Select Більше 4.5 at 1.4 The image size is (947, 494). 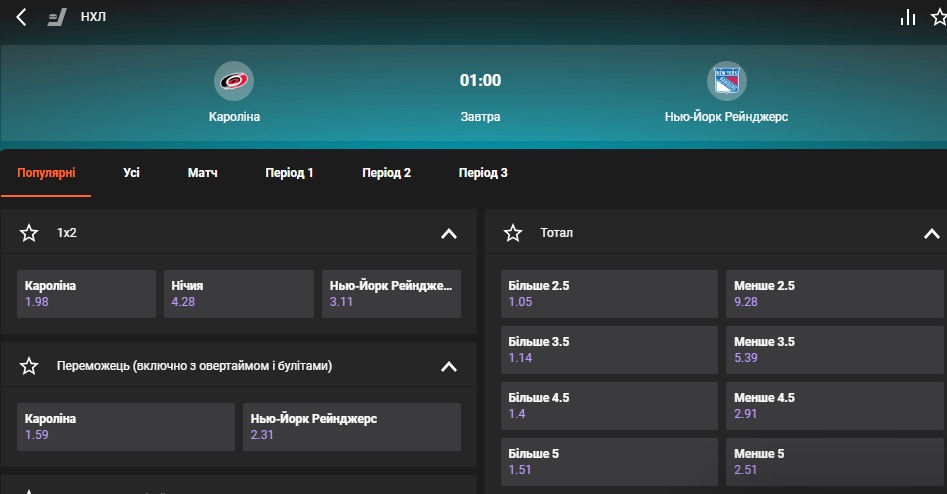click(x=609, y=406)
